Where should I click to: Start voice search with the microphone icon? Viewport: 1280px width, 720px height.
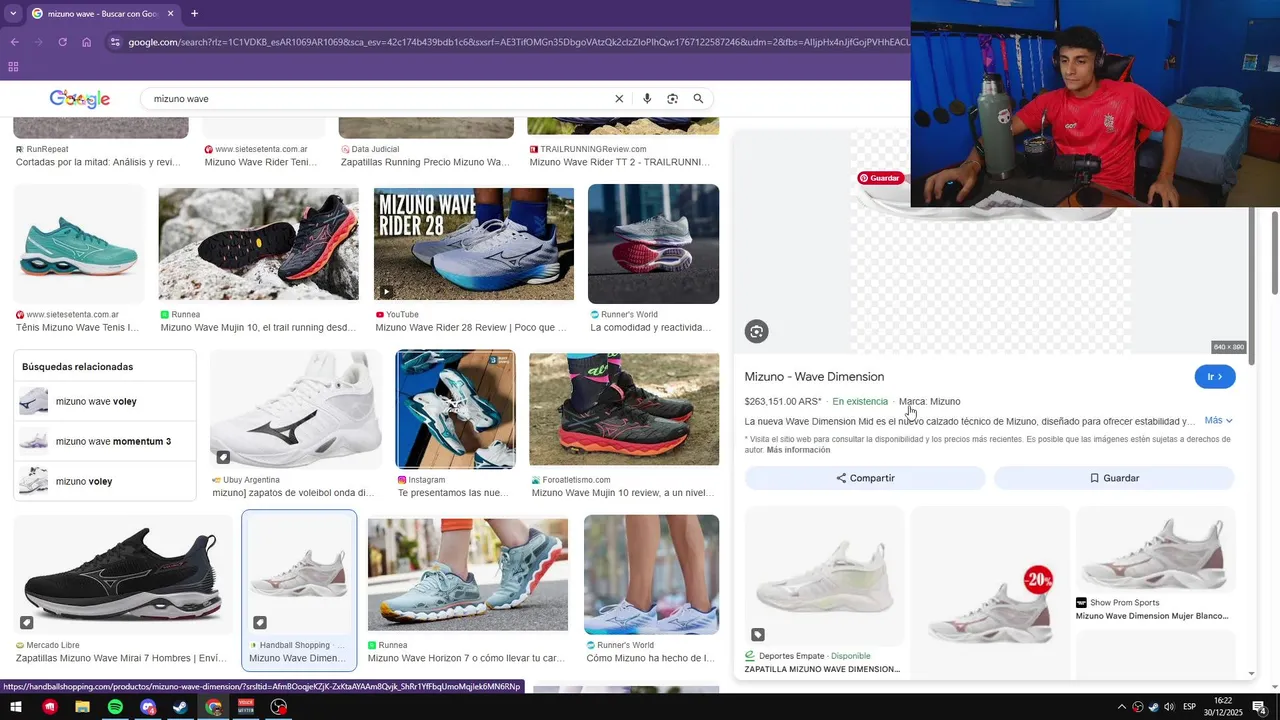[x=647, y=99]
